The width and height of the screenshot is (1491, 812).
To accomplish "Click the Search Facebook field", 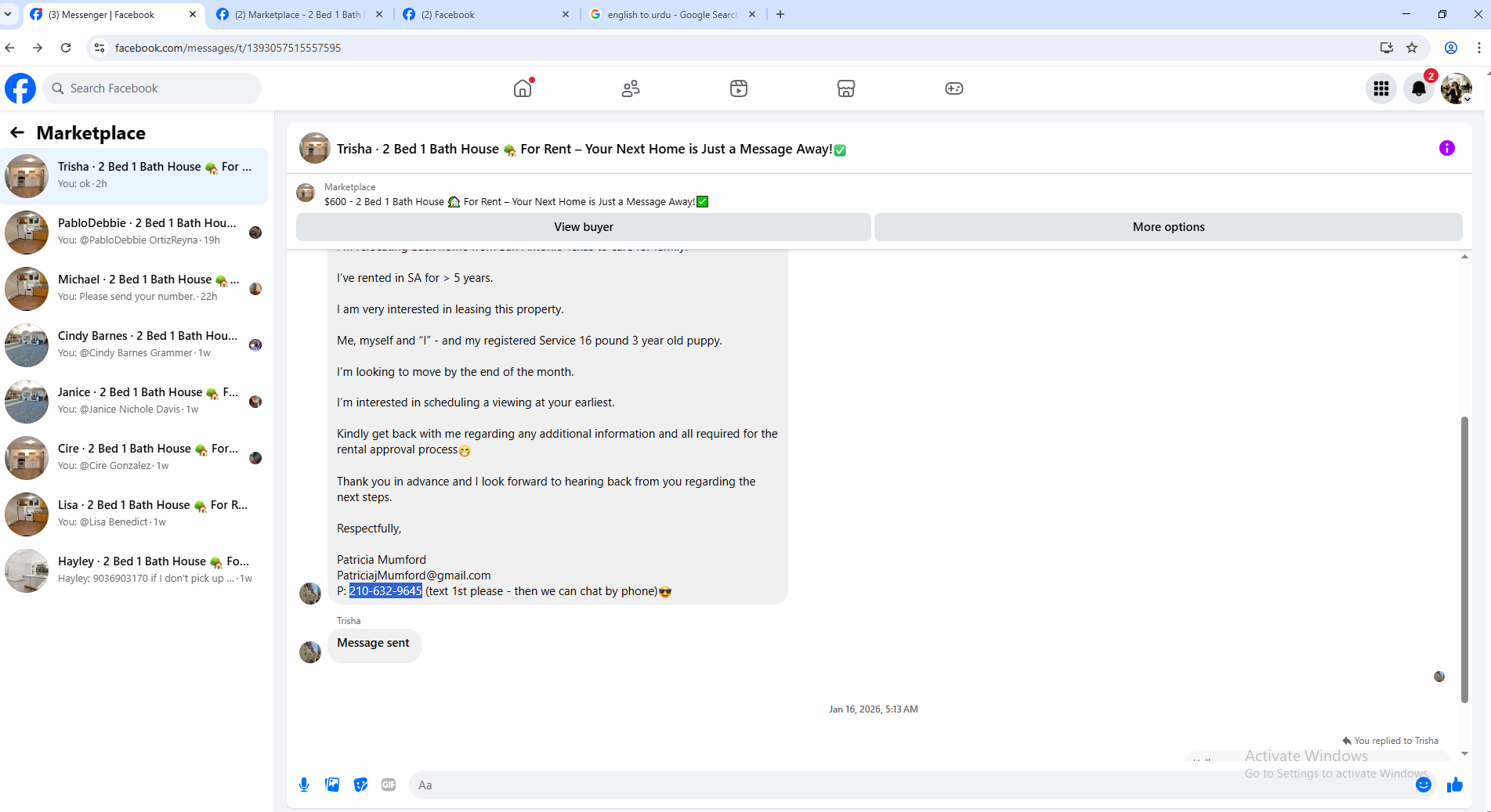I will tap(152, 88).
